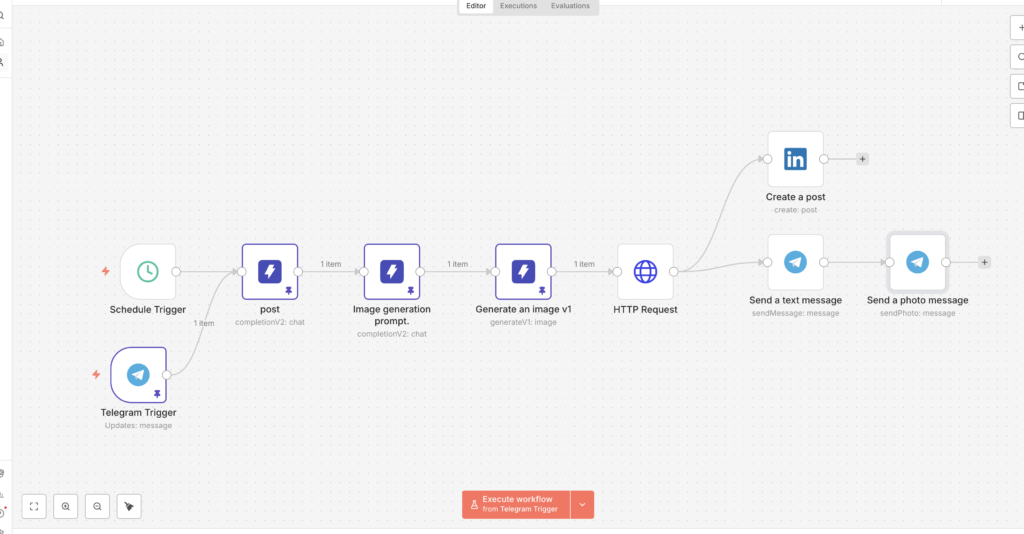Open the Send a photo message node
The width and height of the screenshot is (1024, 534).
point(917,262)
